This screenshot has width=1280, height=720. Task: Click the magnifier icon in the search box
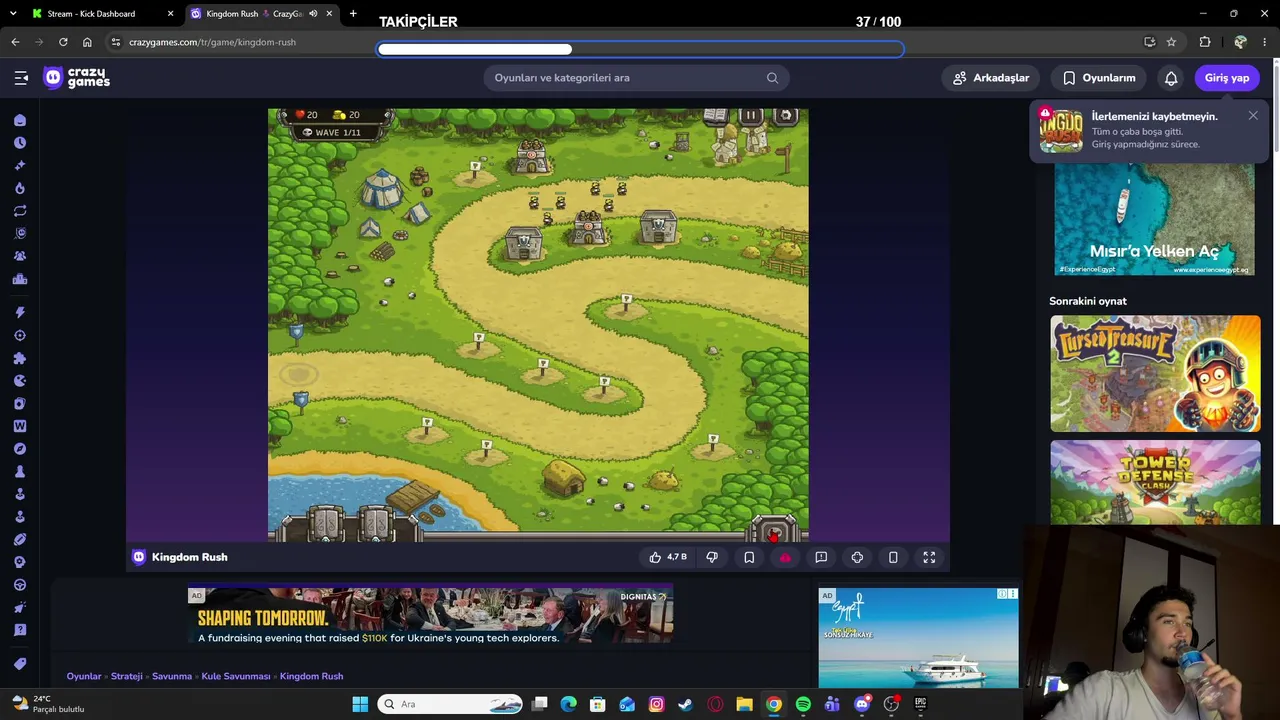point(772,78)
